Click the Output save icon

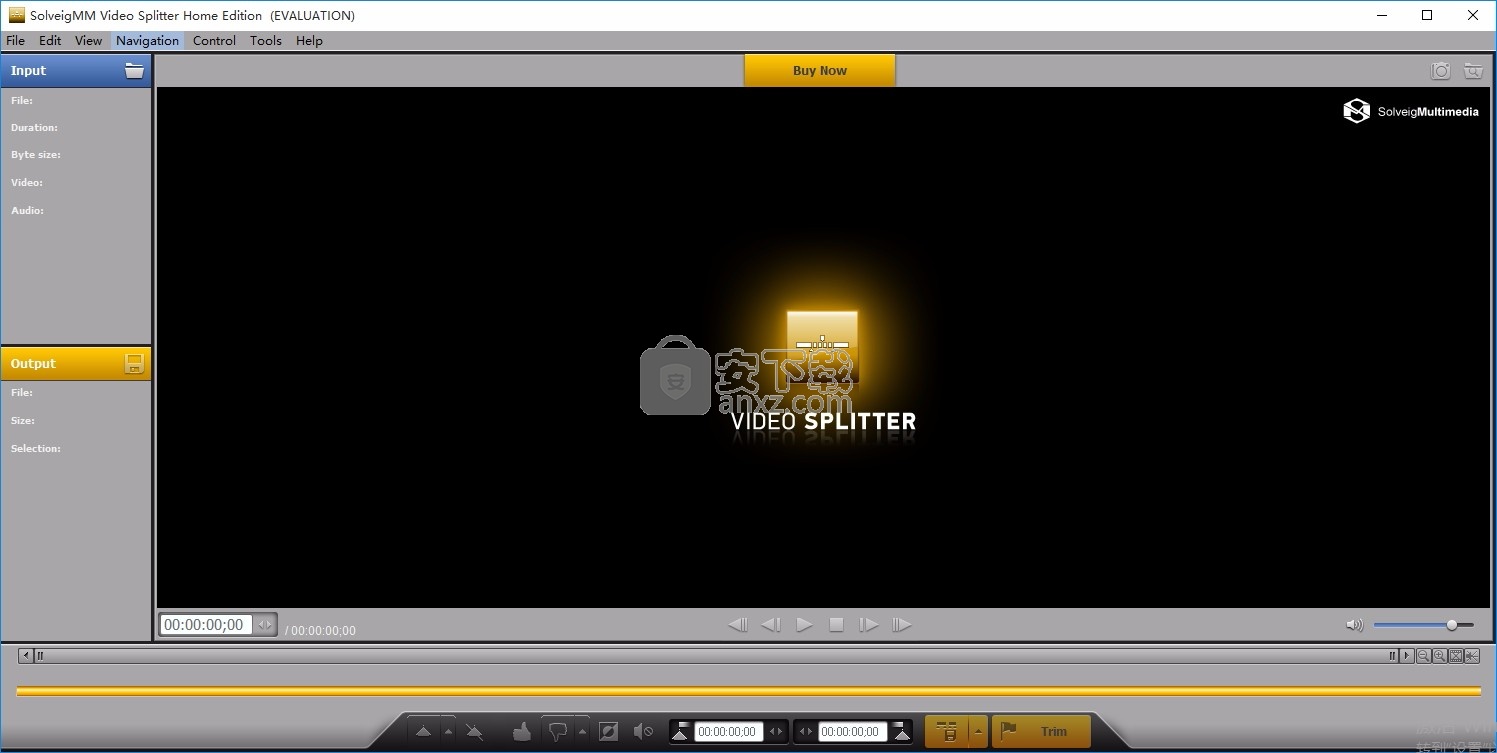pyautogui.click(x=134, y=364)
